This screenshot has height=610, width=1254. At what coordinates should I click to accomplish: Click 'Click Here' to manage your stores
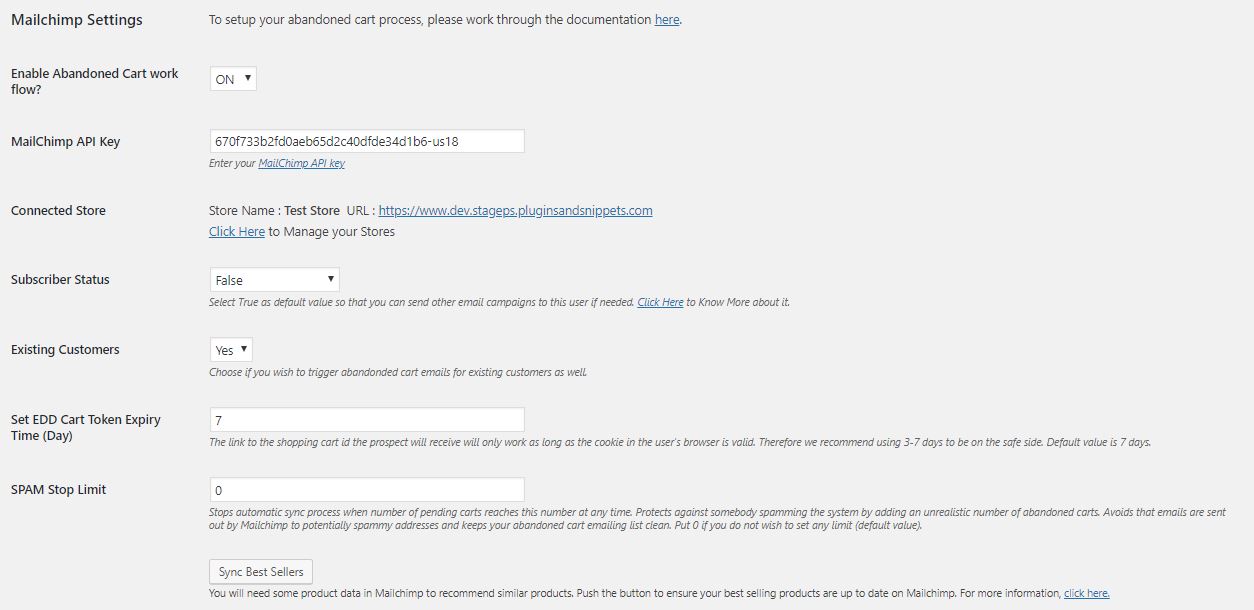[x=237, y=232]
